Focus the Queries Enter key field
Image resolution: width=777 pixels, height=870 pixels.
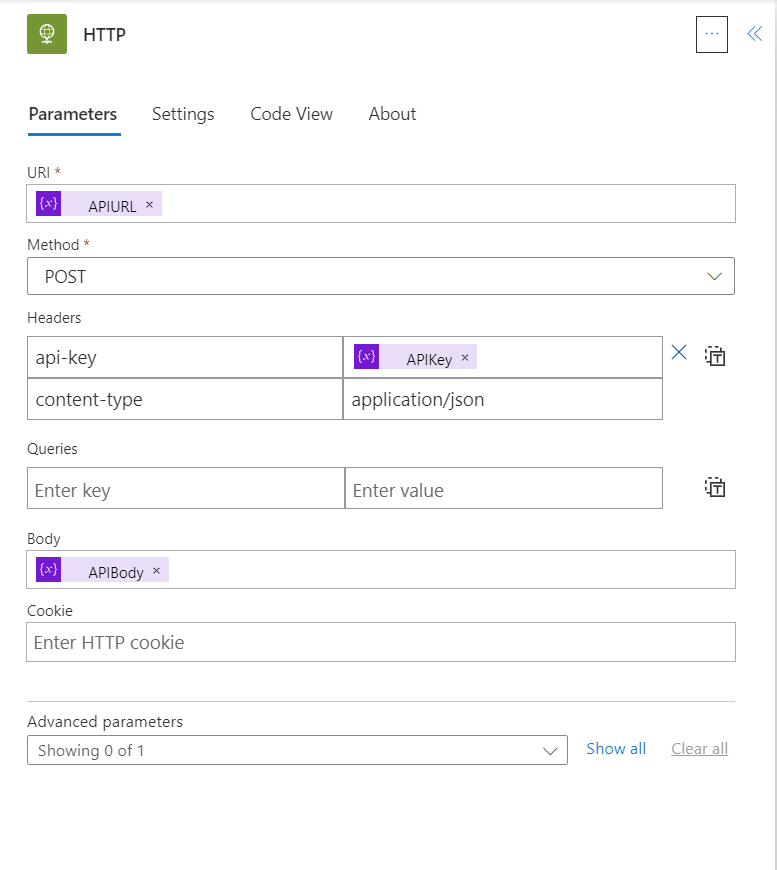pos(185,489)
